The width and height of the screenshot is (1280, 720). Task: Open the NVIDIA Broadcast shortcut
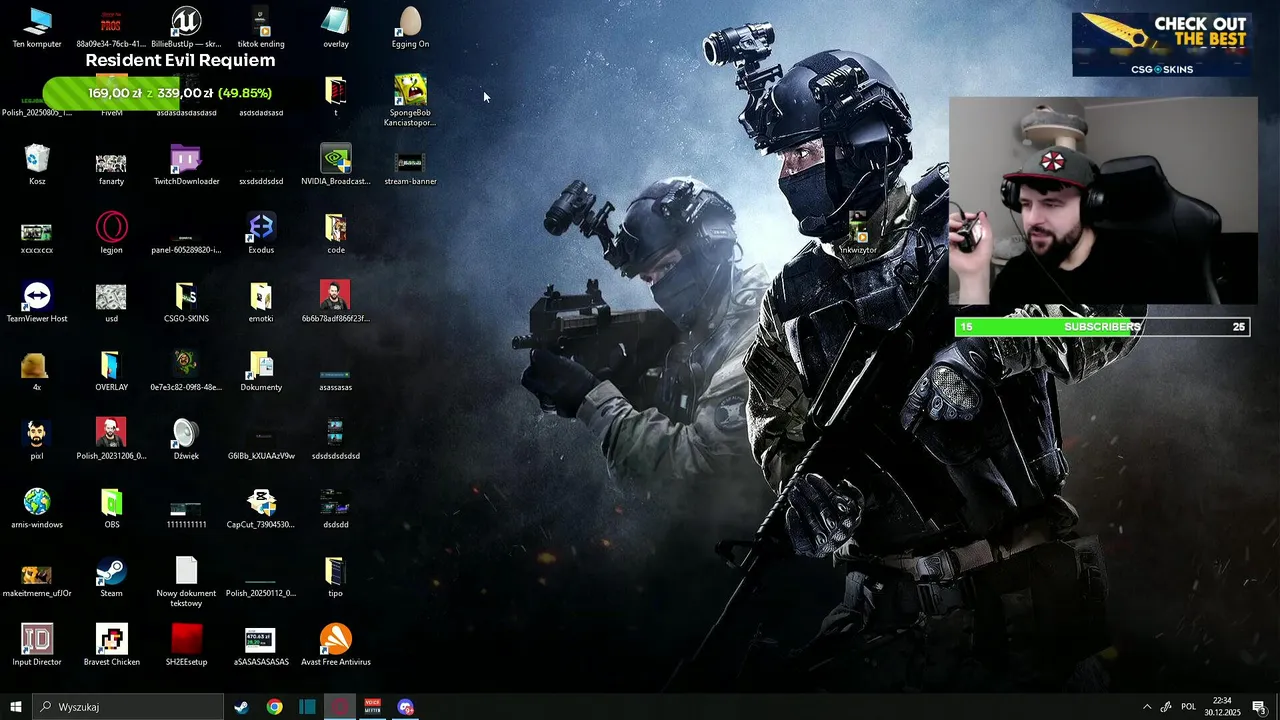(336, 164)
